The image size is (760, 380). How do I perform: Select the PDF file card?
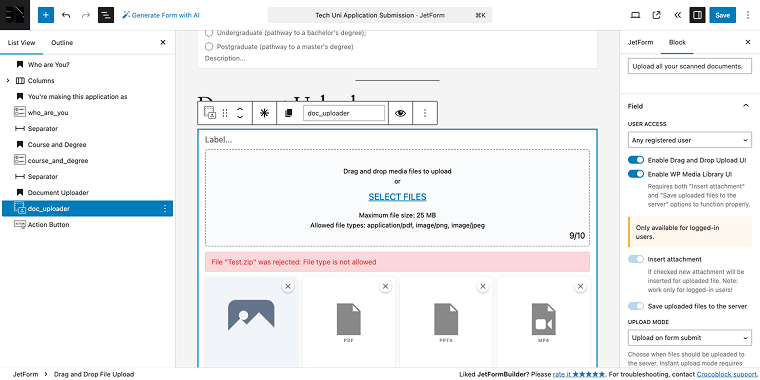348,322
